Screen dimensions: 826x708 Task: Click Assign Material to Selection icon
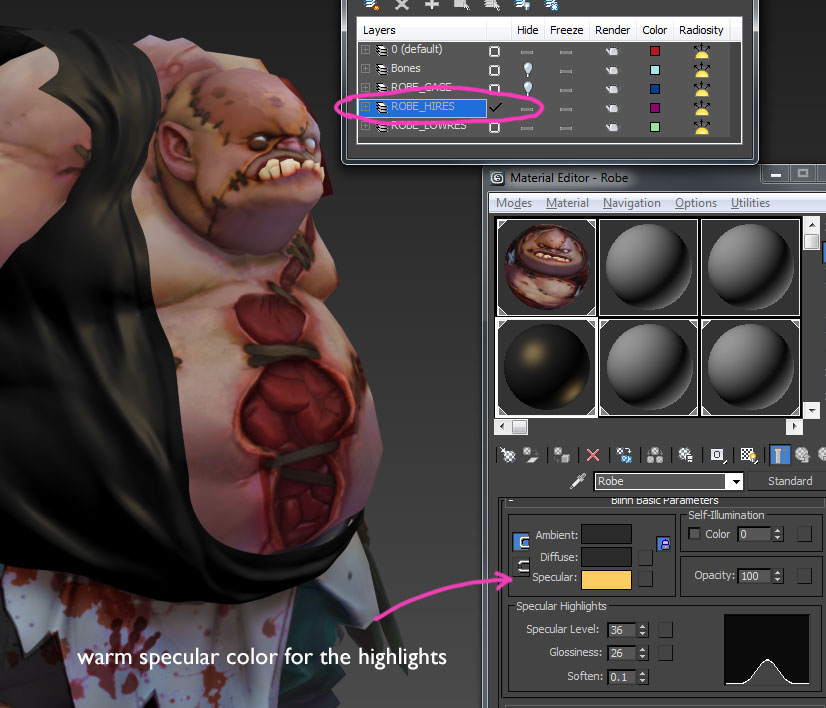[x=562, y=455]
